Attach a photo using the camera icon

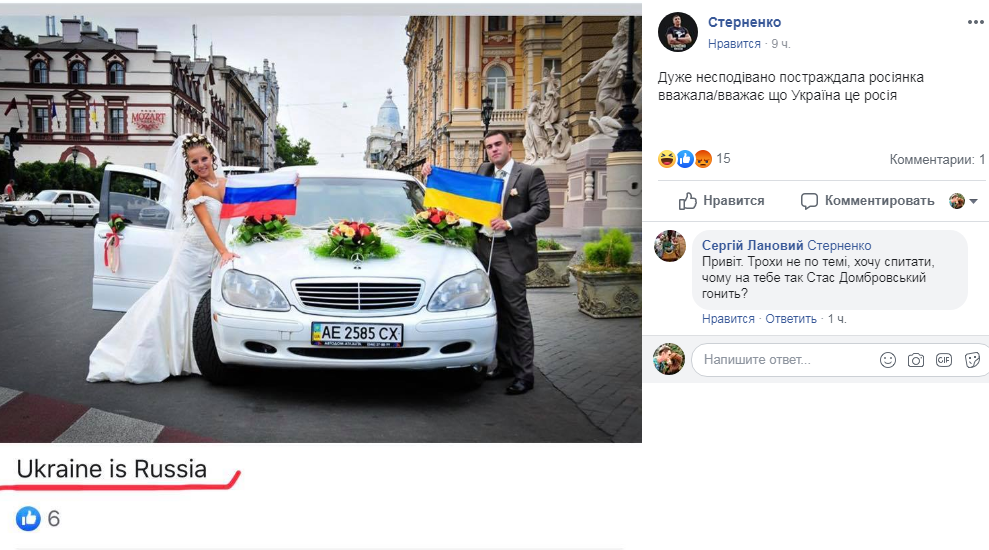coord(916,360)
